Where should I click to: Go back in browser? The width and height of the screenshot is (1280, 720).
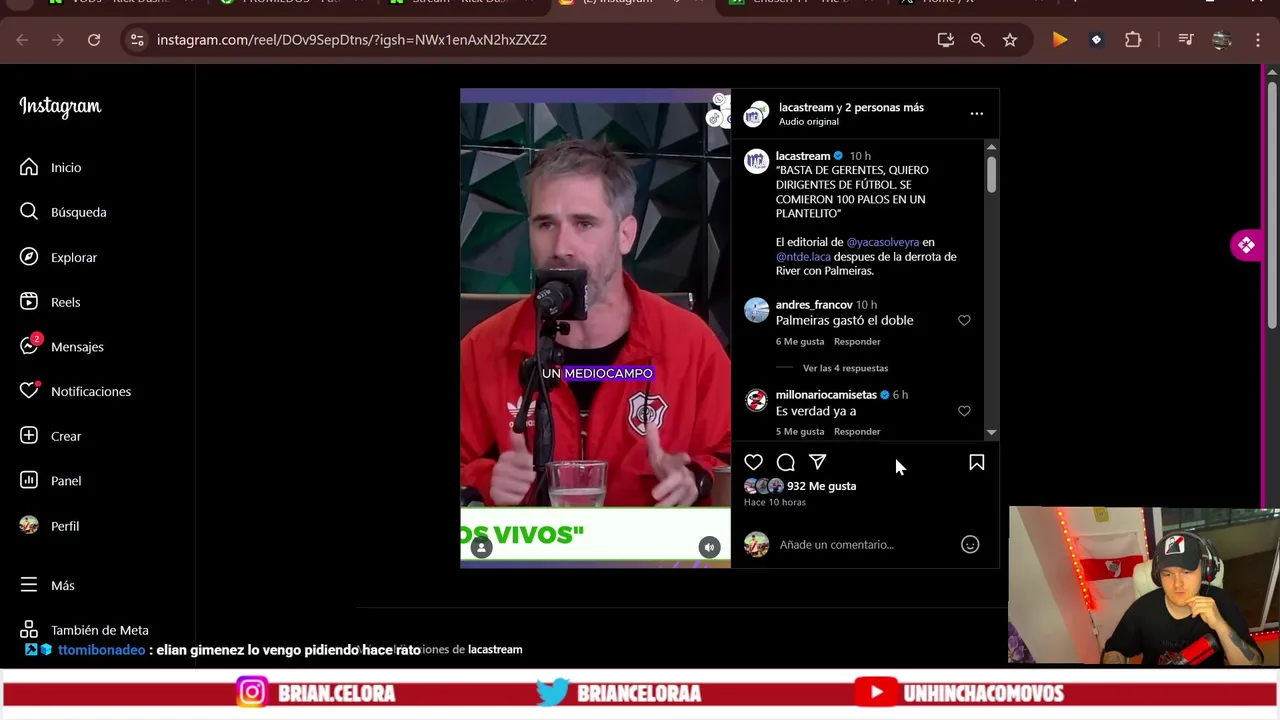[22, 40]
